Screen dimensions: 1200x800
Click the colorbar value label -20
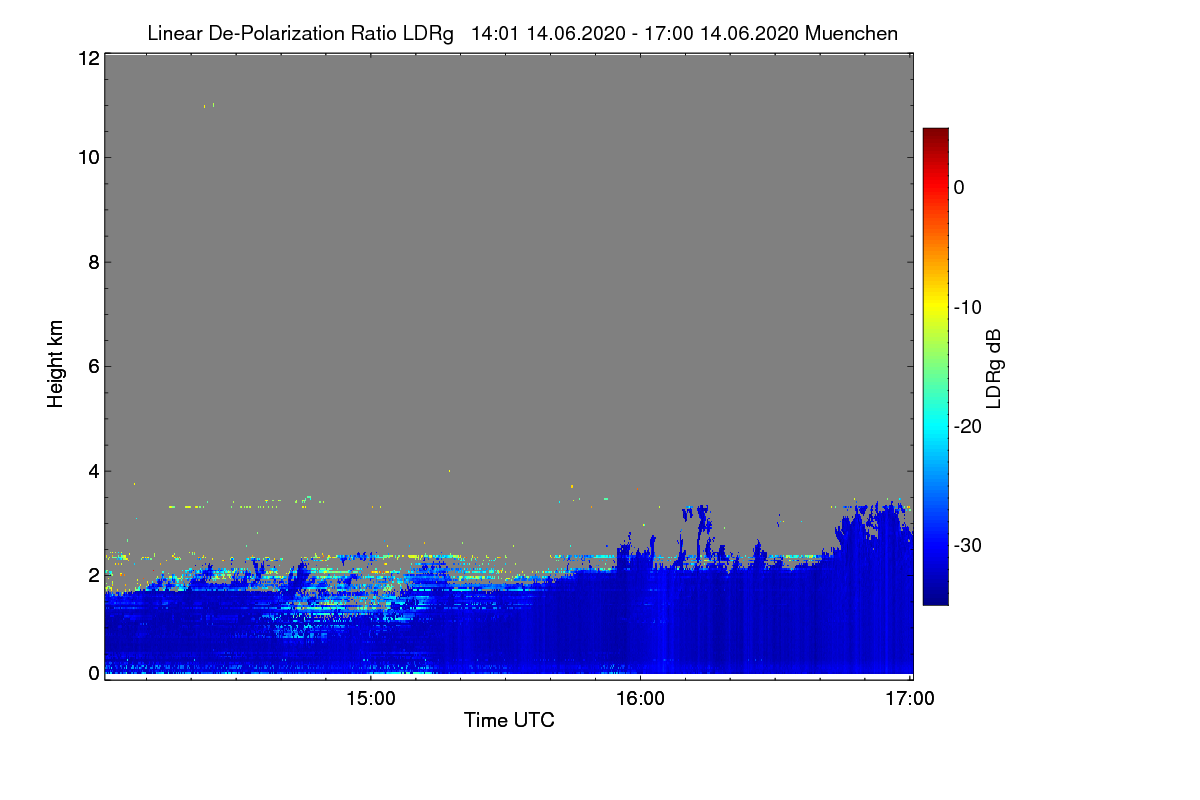968,427
